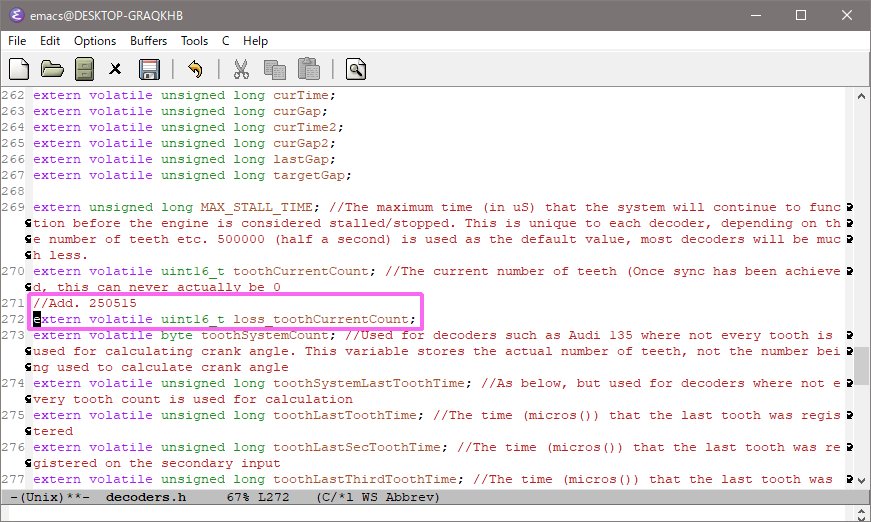
Task: Click the Emacs logo in title bar
Action: (x=16, y=15)
